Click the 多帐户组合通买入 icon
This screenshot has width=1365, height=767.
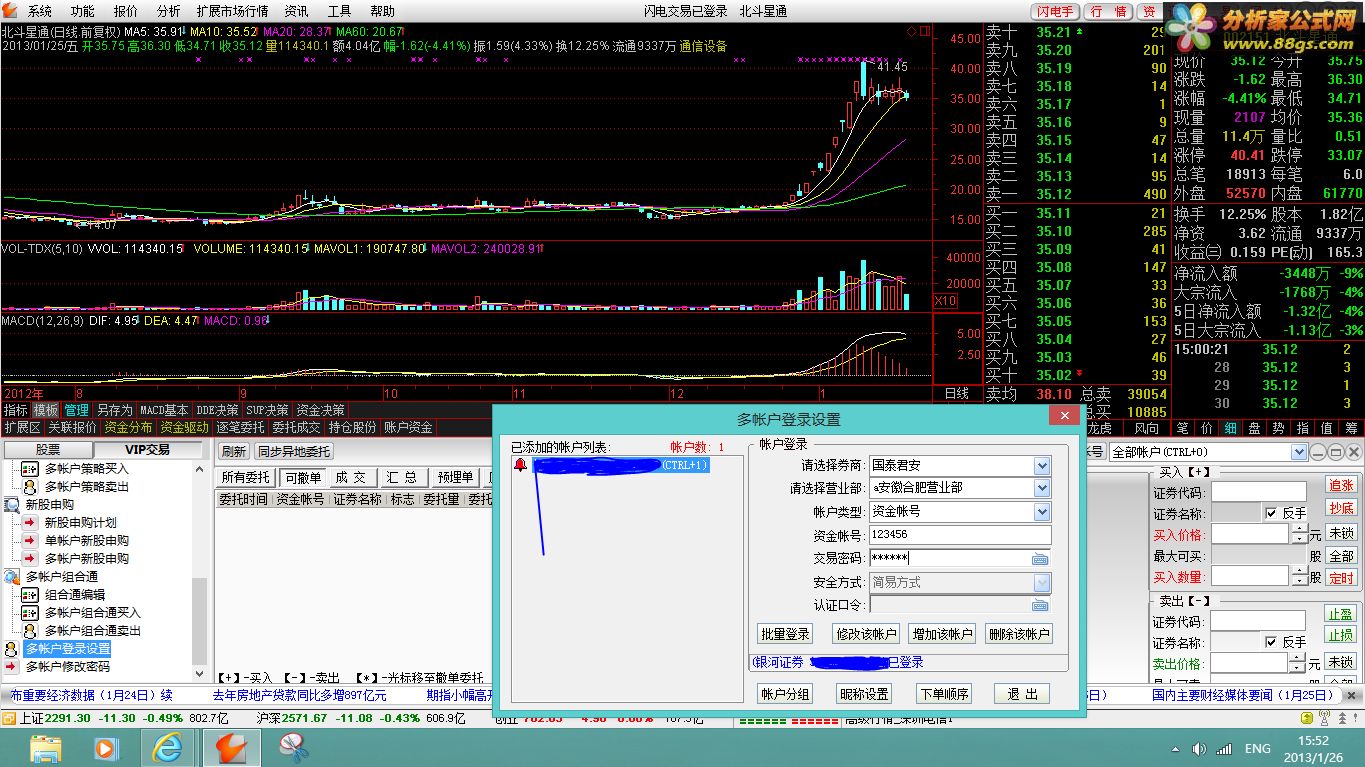click(30, 612)
